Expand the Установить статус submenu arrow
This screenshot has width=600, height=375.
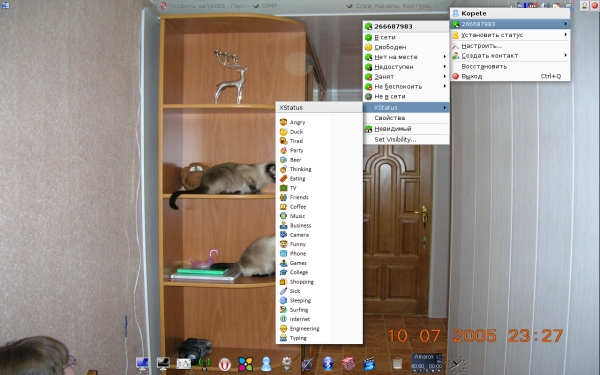pos(566,35)
